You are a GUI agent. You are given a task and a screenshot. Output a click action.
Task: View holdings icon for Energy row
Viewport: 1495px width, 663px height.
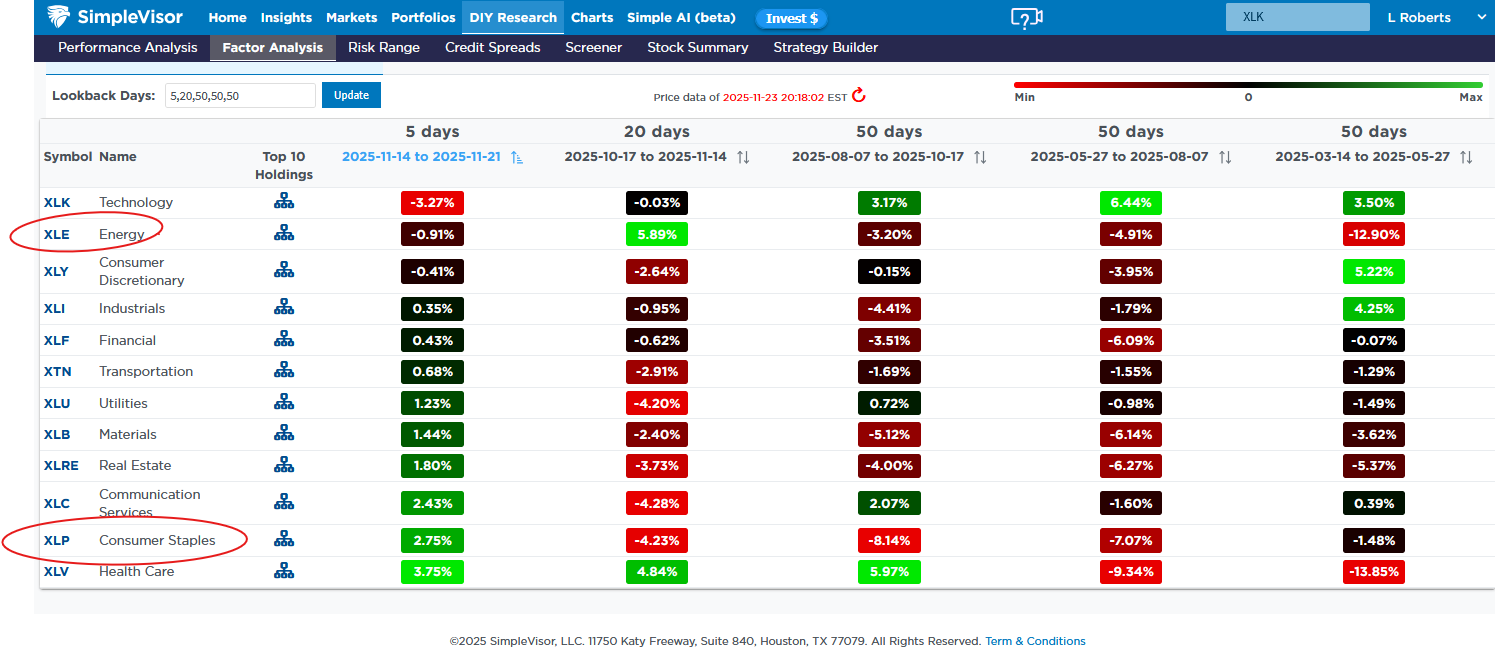pyautogui.click(x=284, y=234)
